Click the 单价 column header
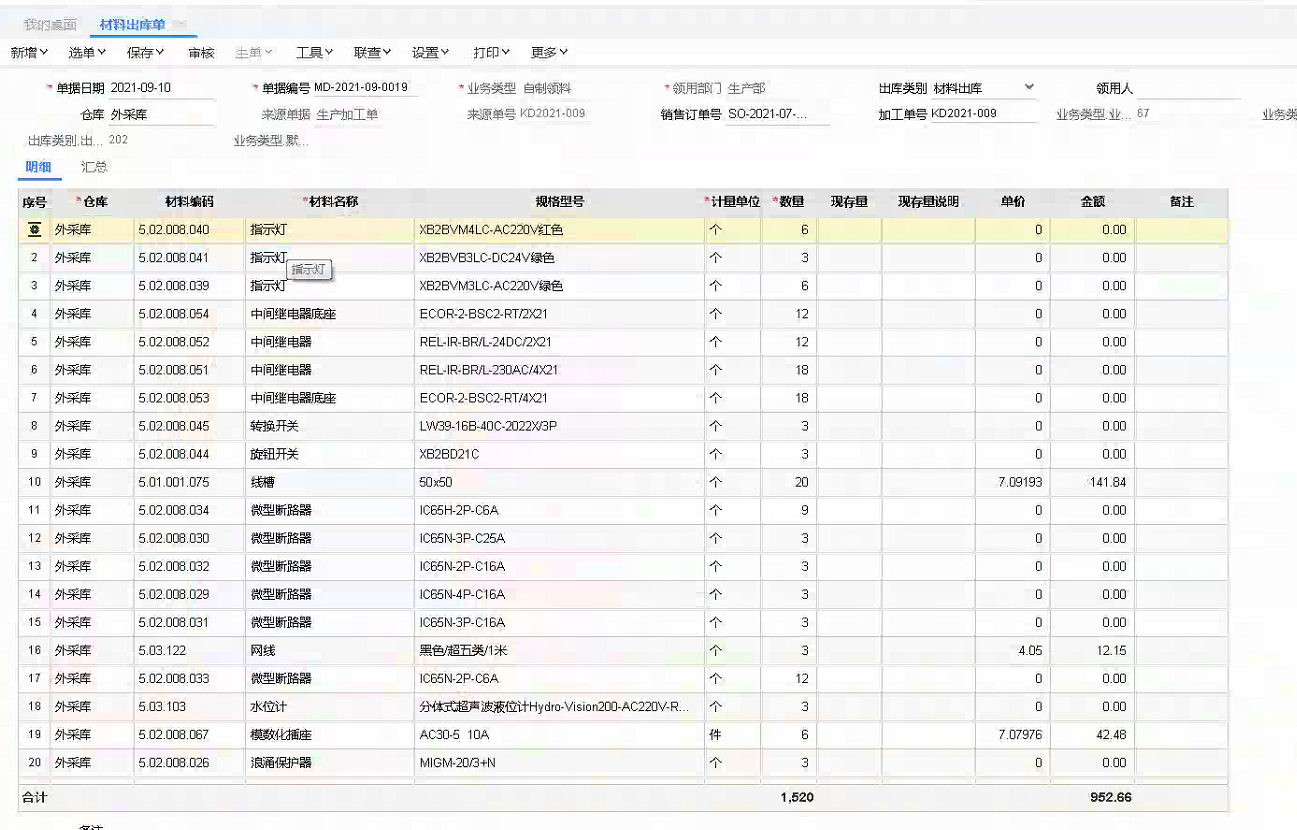Image resolution: width=1297 pixels, height=830 pixels. (x=1013, y=202)
